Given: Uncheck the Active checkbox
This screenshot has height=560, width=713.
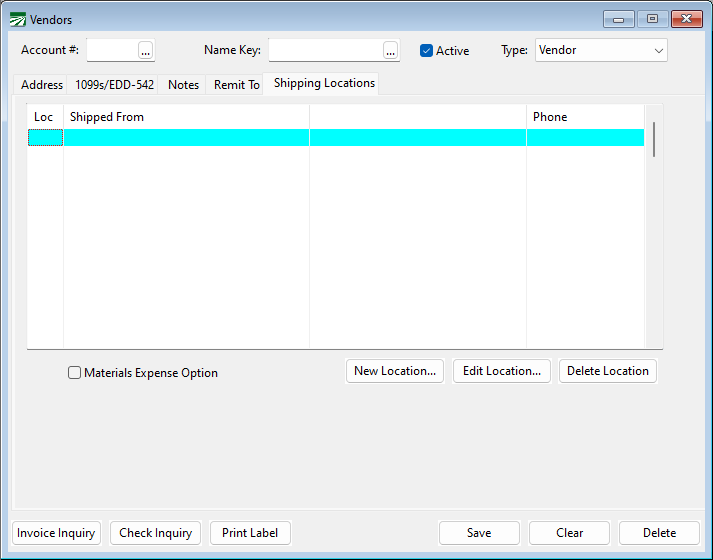Looking at the screenshot, I should coord(427,51).
